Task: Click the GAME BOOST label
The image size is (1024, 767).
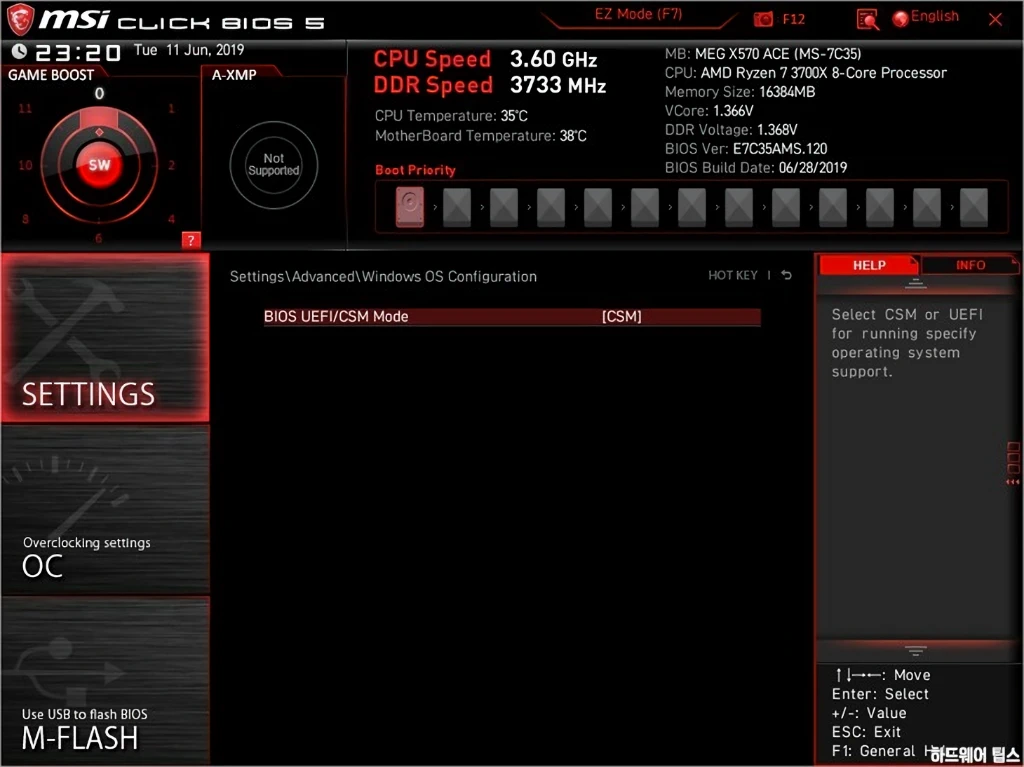Action: 51,75
